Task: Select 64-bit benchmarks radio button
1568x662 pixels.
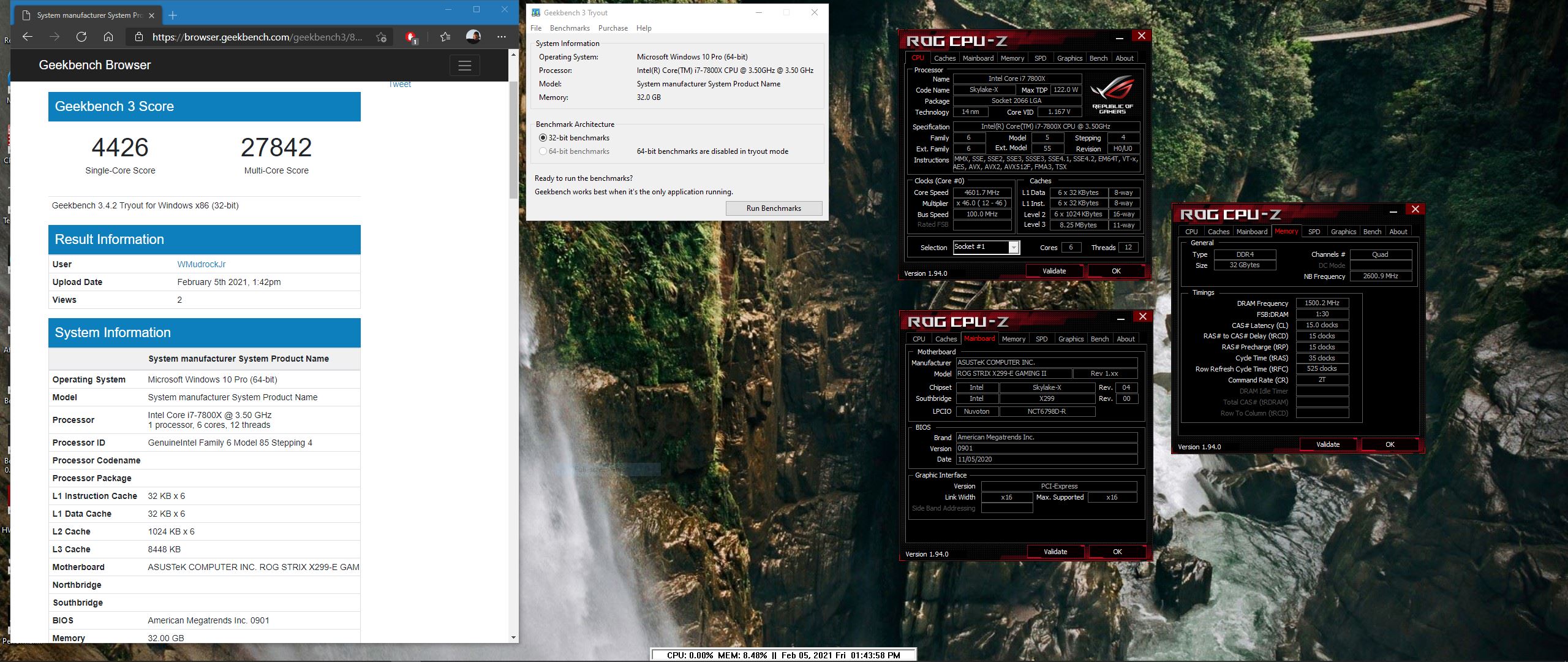Action: [x=543, y=151]
